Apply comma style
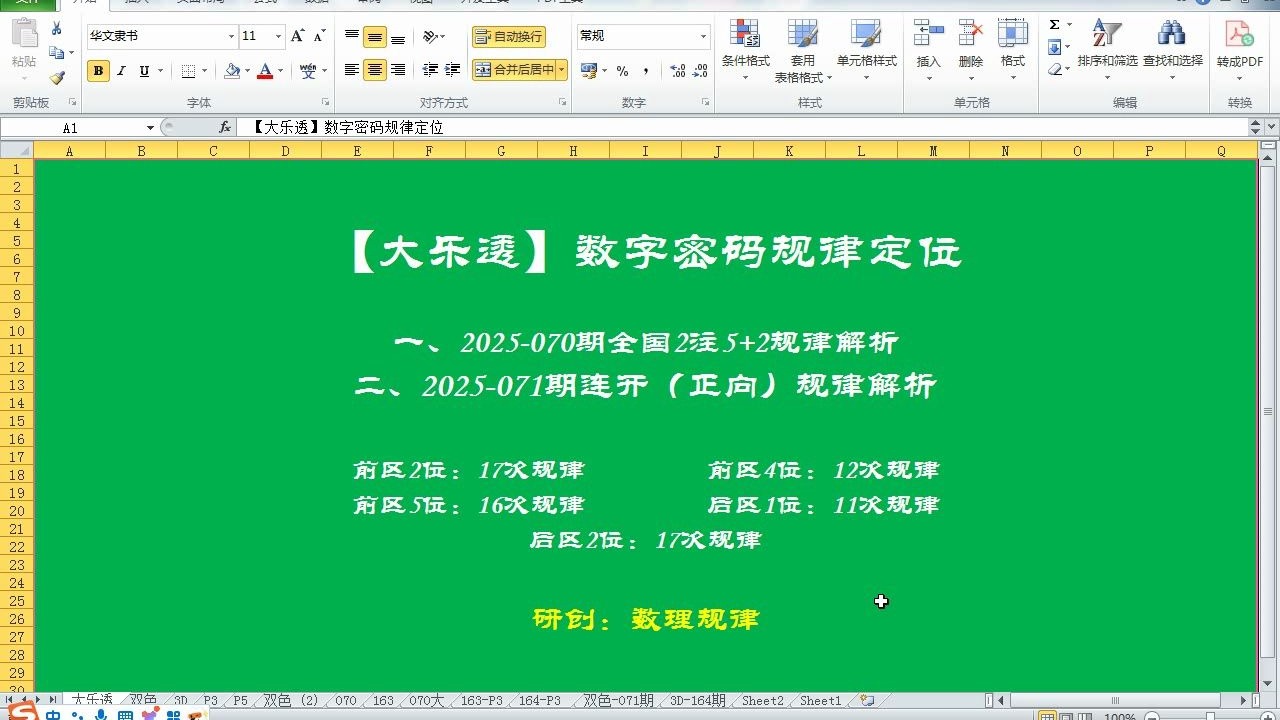This screenshot has width=1280, height=720. coord(646,71)
